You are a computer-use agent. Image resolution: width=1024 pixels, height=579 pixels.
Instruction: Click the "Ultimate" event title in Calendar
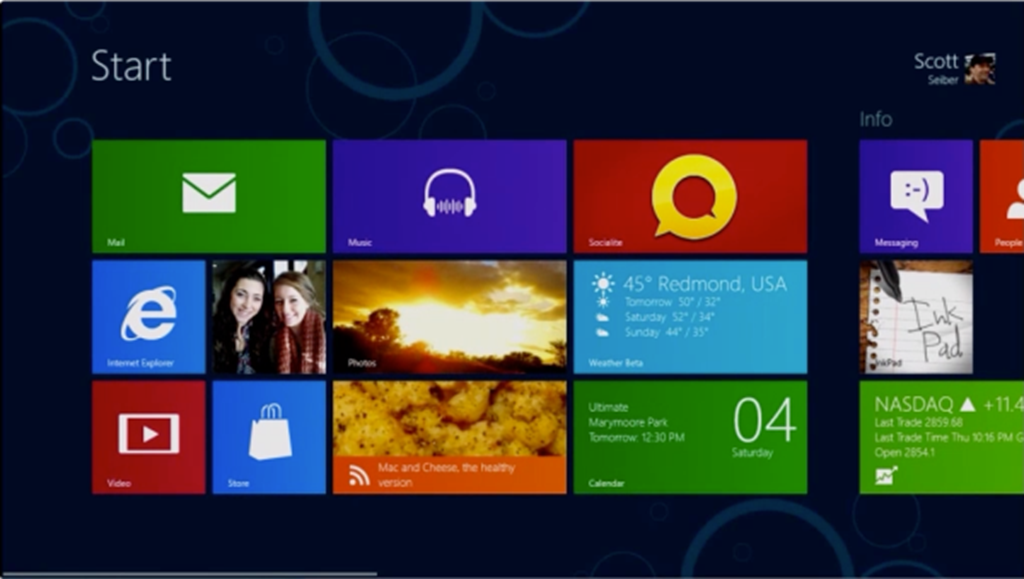pyautogui.click(x=608, y=407)
